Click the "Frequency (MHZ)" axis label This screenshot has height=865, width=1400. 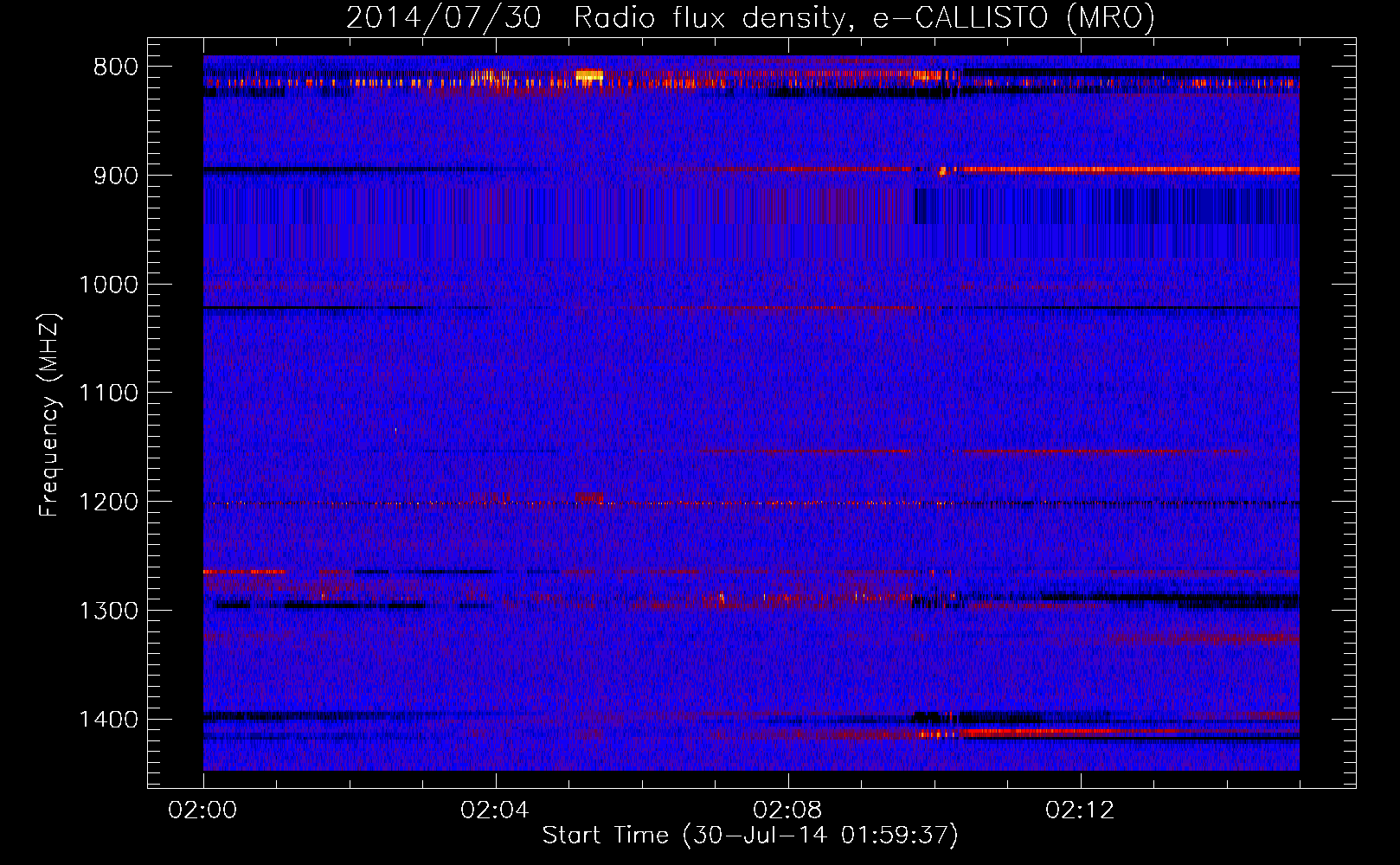click(x=48, y=414)
